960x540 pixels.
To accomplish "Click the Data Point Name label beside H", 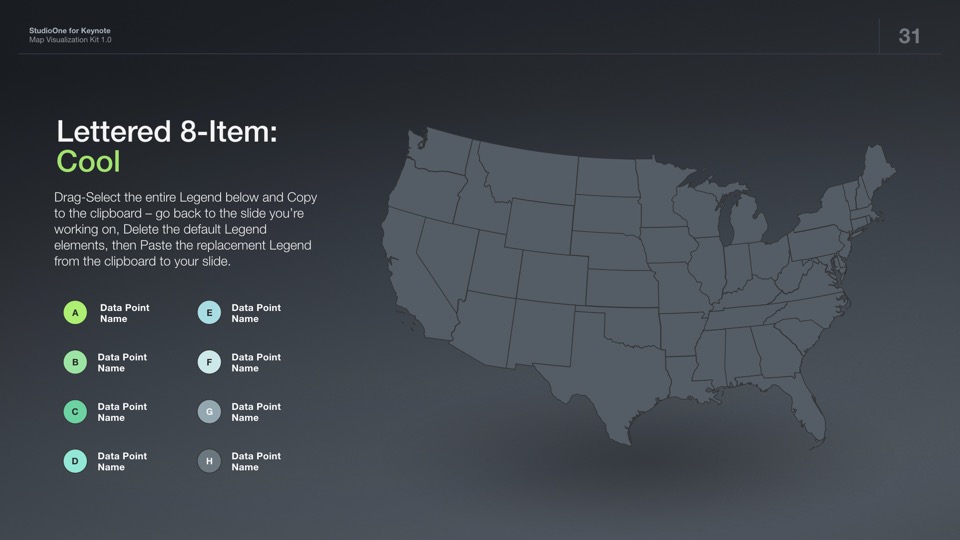I will tap(256, 461).
